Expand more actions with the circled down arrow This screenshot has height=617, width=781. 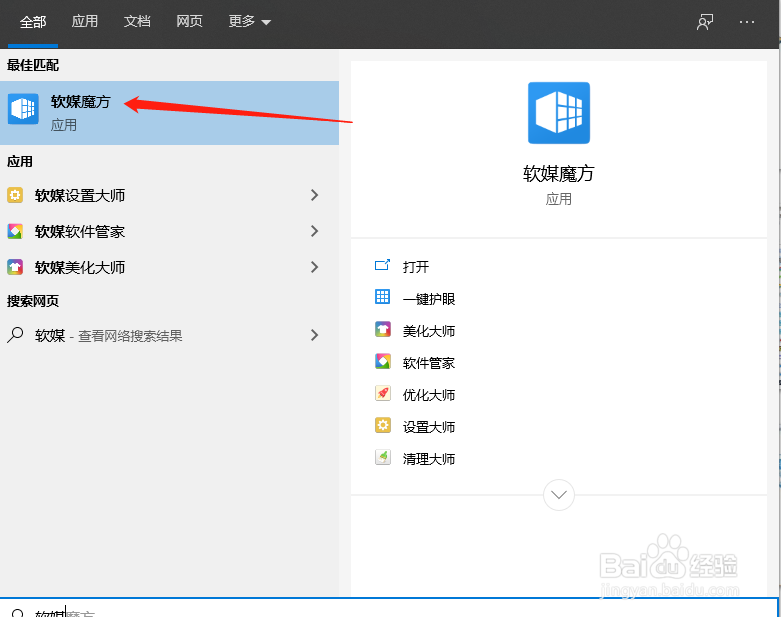559,495
